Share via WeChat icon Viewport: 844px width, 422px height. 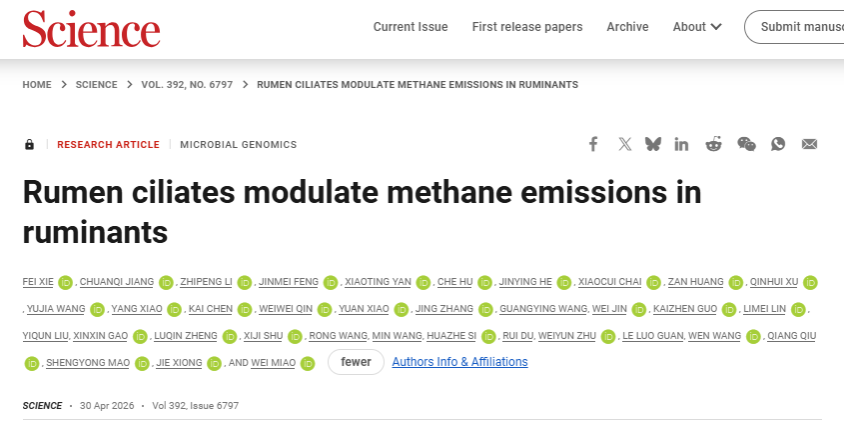pyautogui.click(x=747, y=144)
